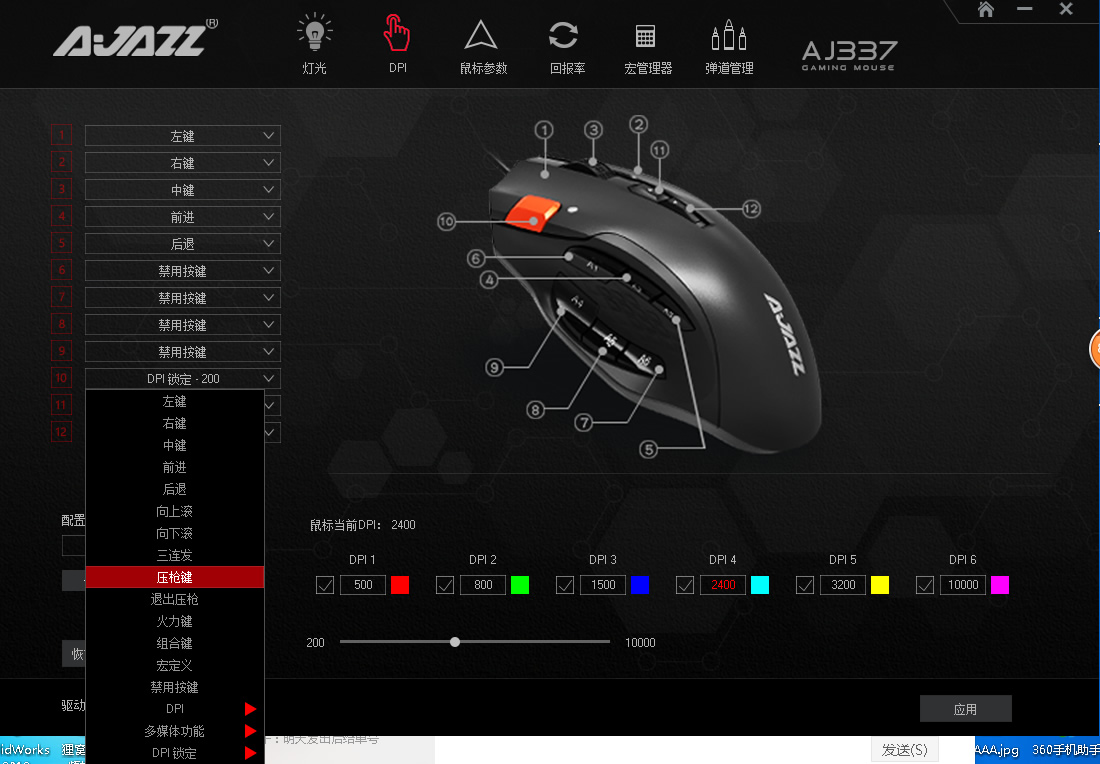
Task: Click circled marker 9 on mouse diagram
Action: pyautogui.click(x=495, y=367)
